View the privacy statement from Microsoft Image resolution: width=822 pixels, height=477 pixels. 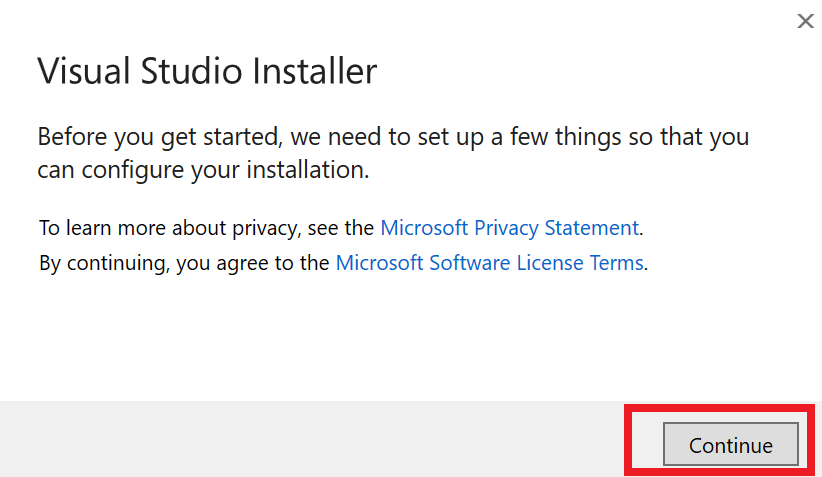pyautogui.click(x=509, y=228)
